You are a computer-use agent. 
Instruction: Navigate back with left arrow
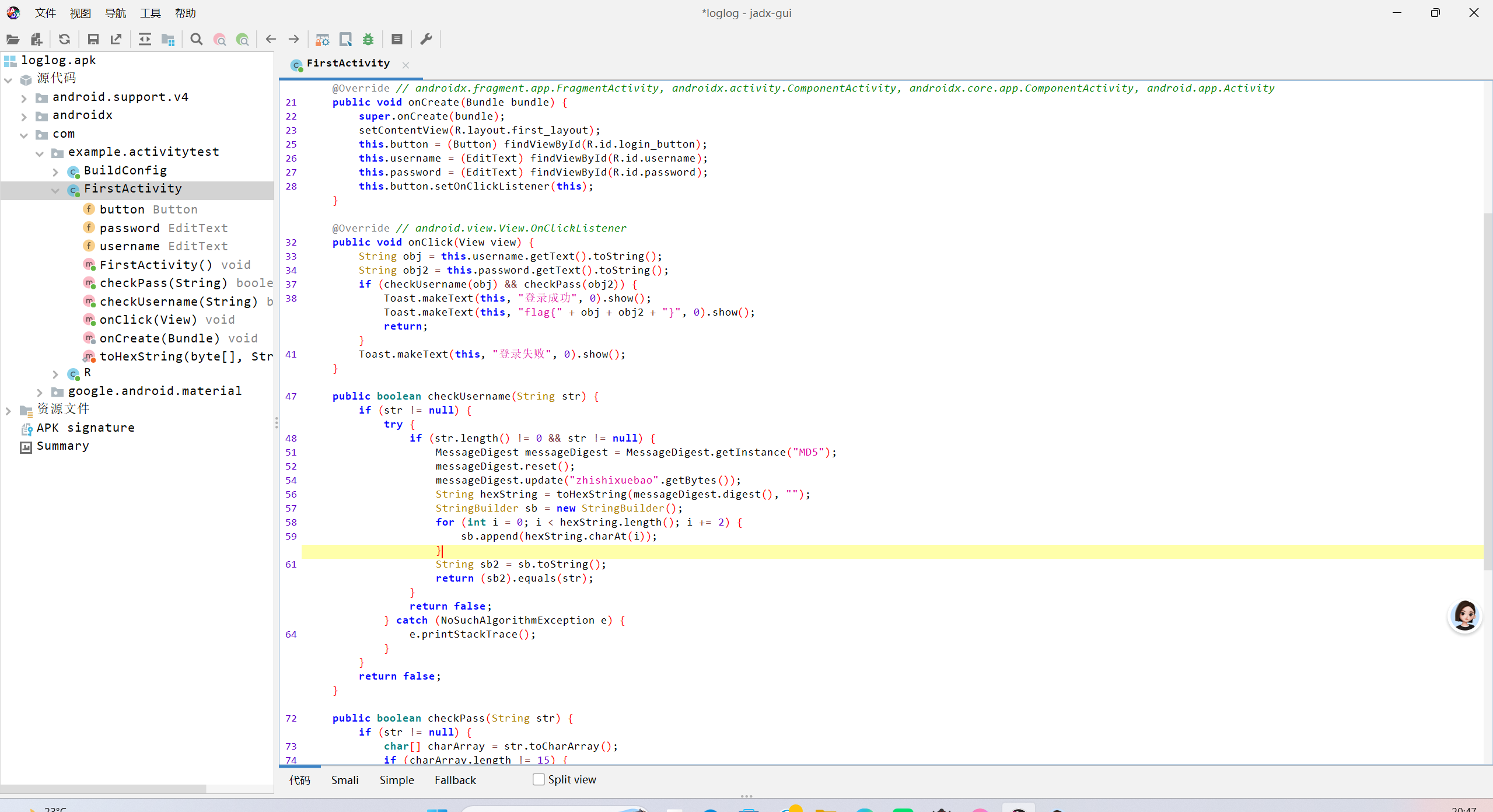[271, 40]
